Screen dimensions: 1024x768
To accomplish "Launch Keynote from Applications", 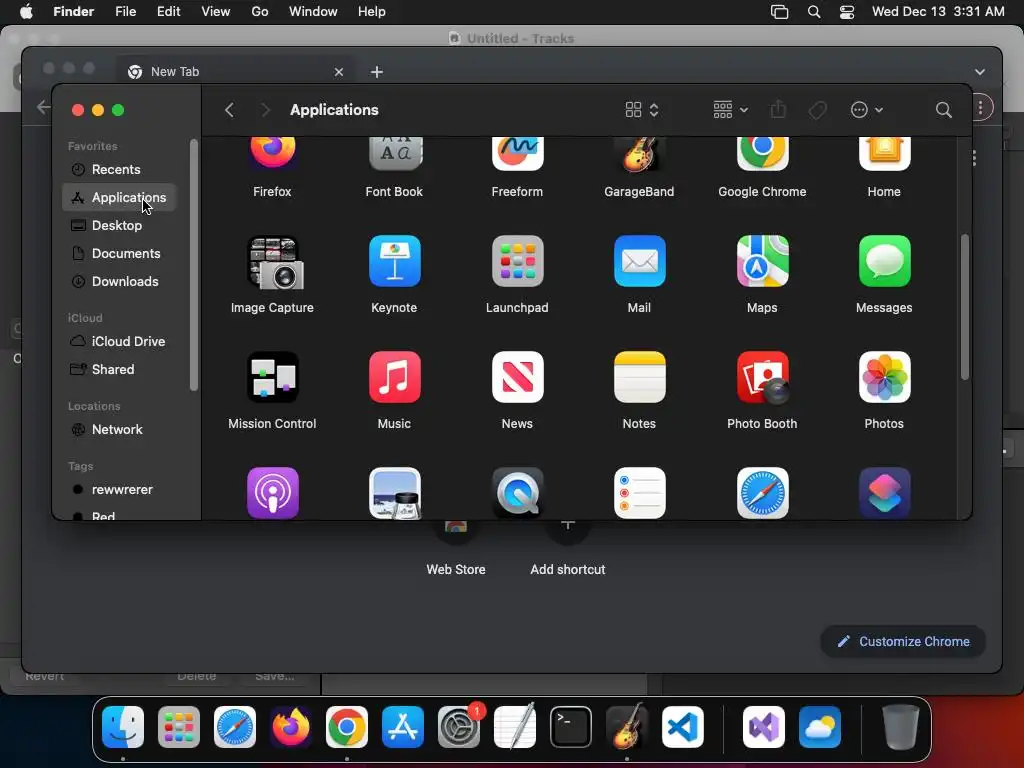I will tap(394, 261).
